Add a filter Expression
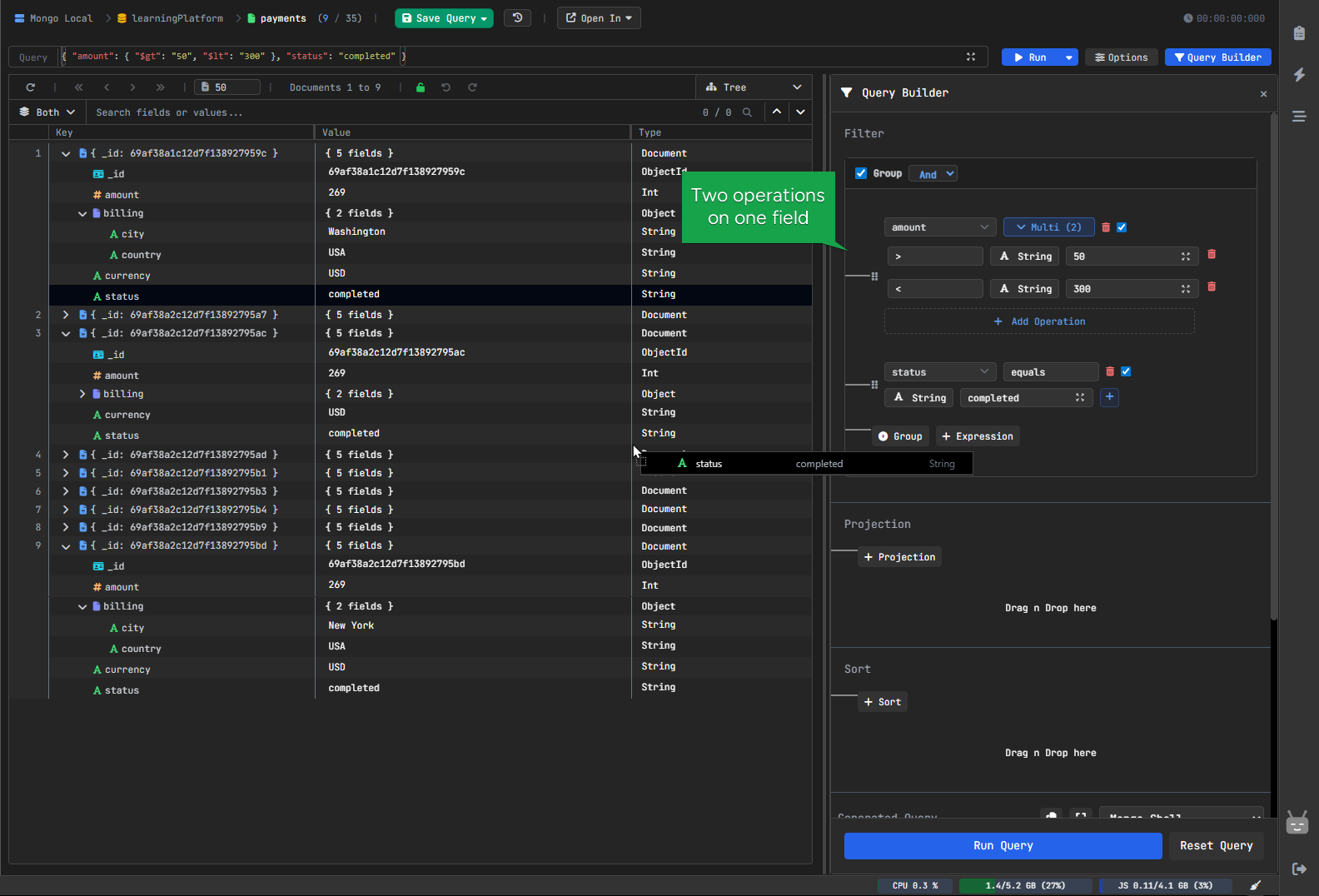Viewport: 1319px width, 896px height. [978, 436]
